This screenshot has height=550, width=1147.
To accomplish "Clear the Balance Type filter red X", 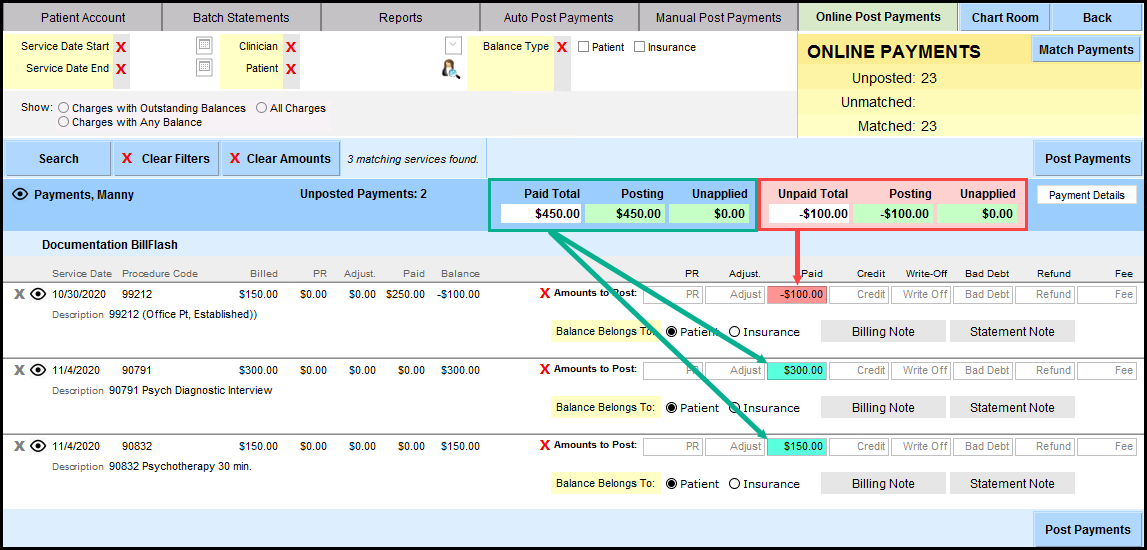I will [562, 47].
